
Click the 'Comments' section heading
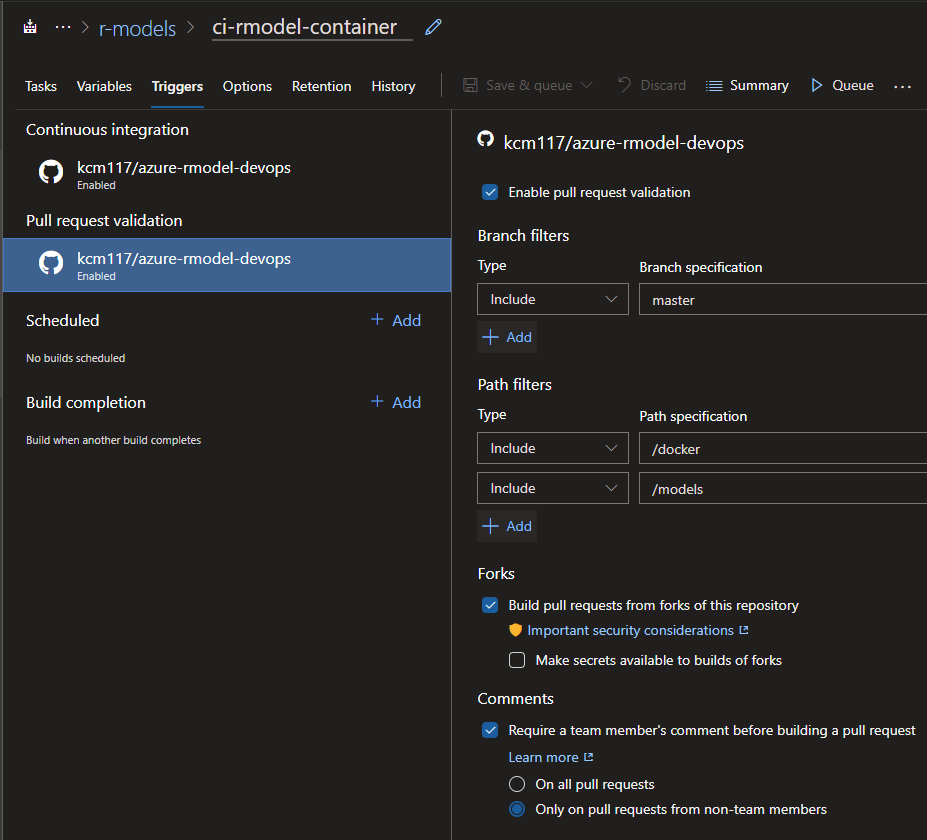(516, 699)
